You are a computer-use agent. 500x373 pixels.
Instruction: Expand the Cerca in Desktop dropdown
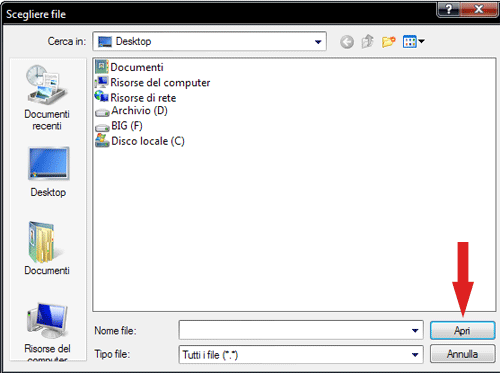pyautogui.click(x=318, y=42)
